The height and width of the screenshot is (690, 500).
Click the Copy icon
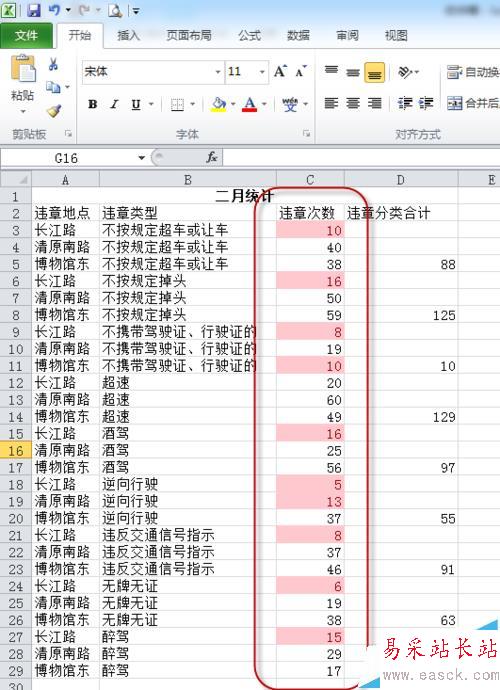(x=53, y=87)
